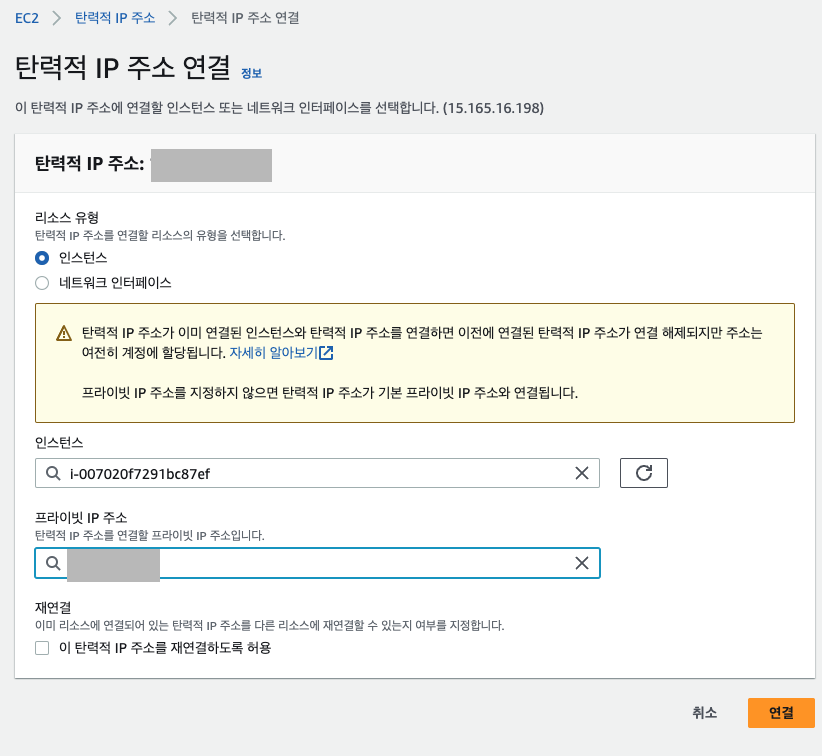The width and height of the screenshot is (822, 756).
Task: Open the 정보 info link
Action: (251, 73)
